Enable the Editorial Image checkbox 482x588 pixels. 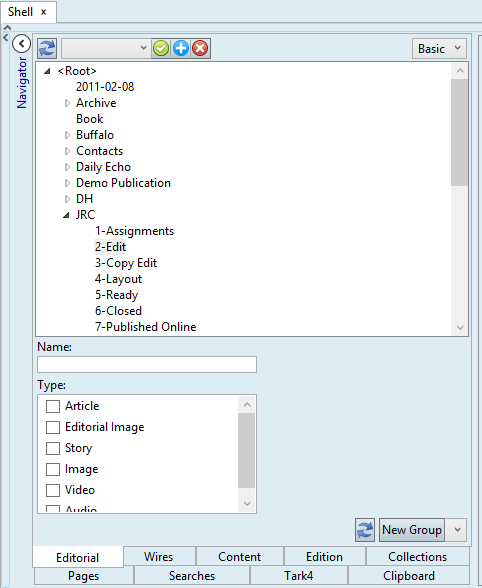53,427
